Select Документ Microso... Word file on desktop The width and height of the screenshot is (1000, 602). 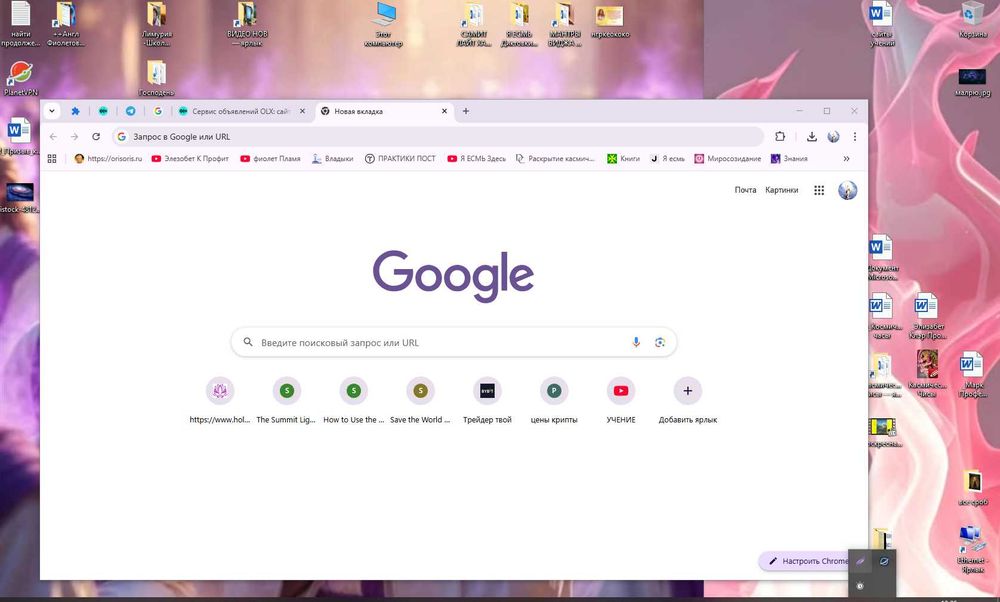click(x=882, y=258)
